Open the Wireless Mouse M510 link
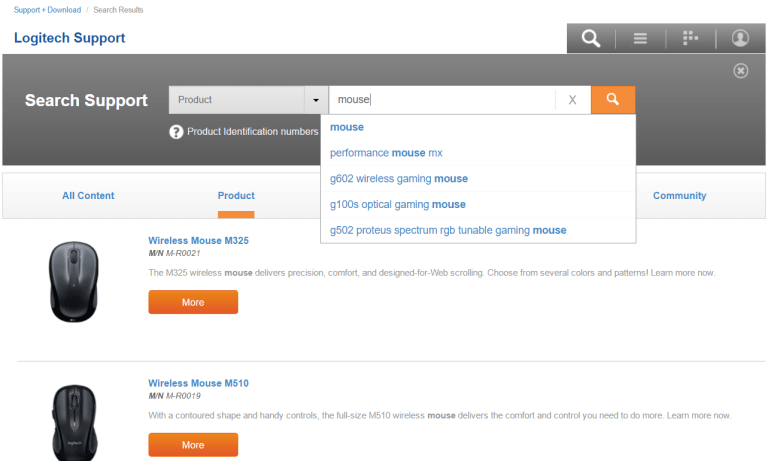 (198, 383)
